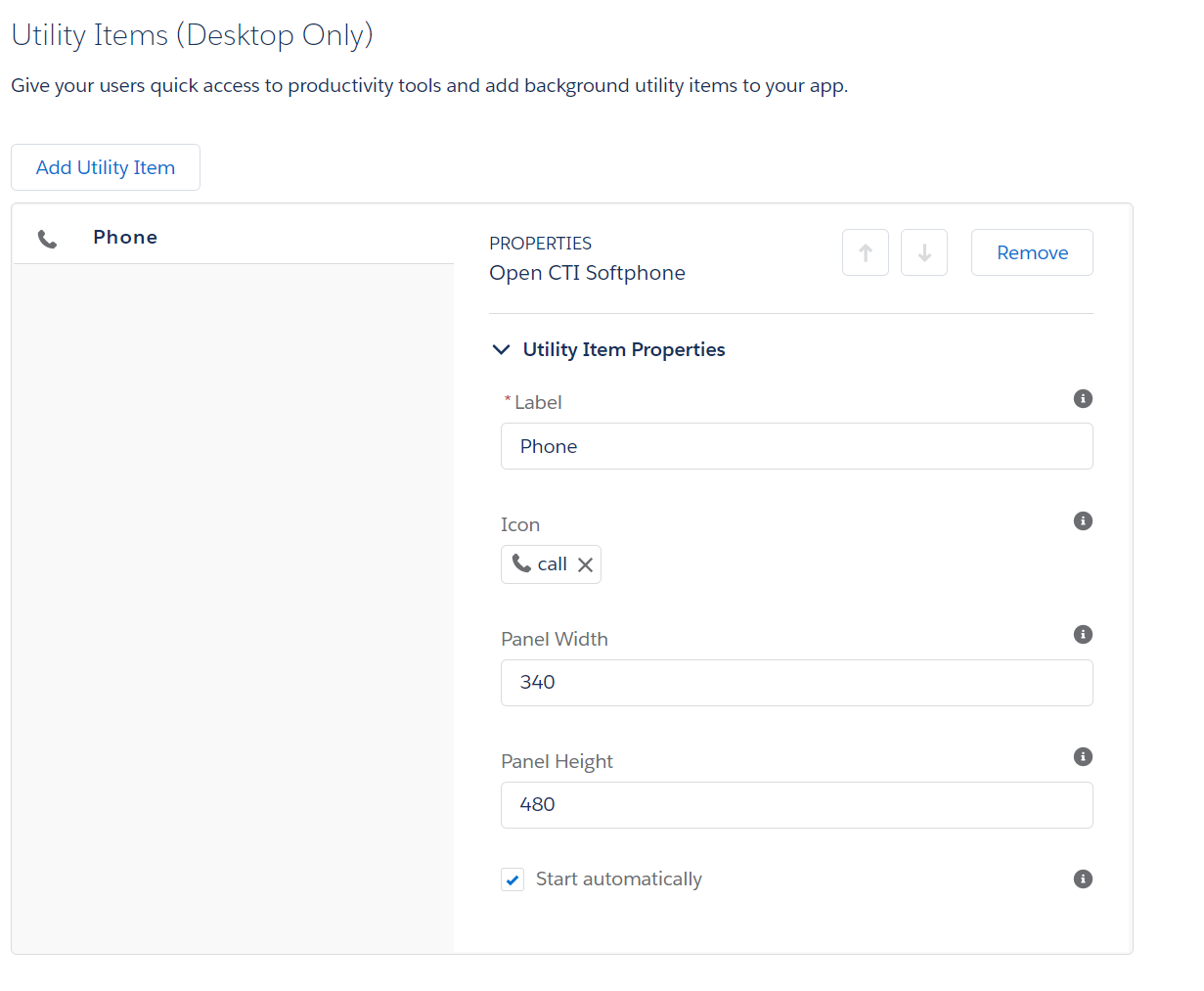Click the call phone icon in pill
1204x991 pixels.
pos(521,563)
